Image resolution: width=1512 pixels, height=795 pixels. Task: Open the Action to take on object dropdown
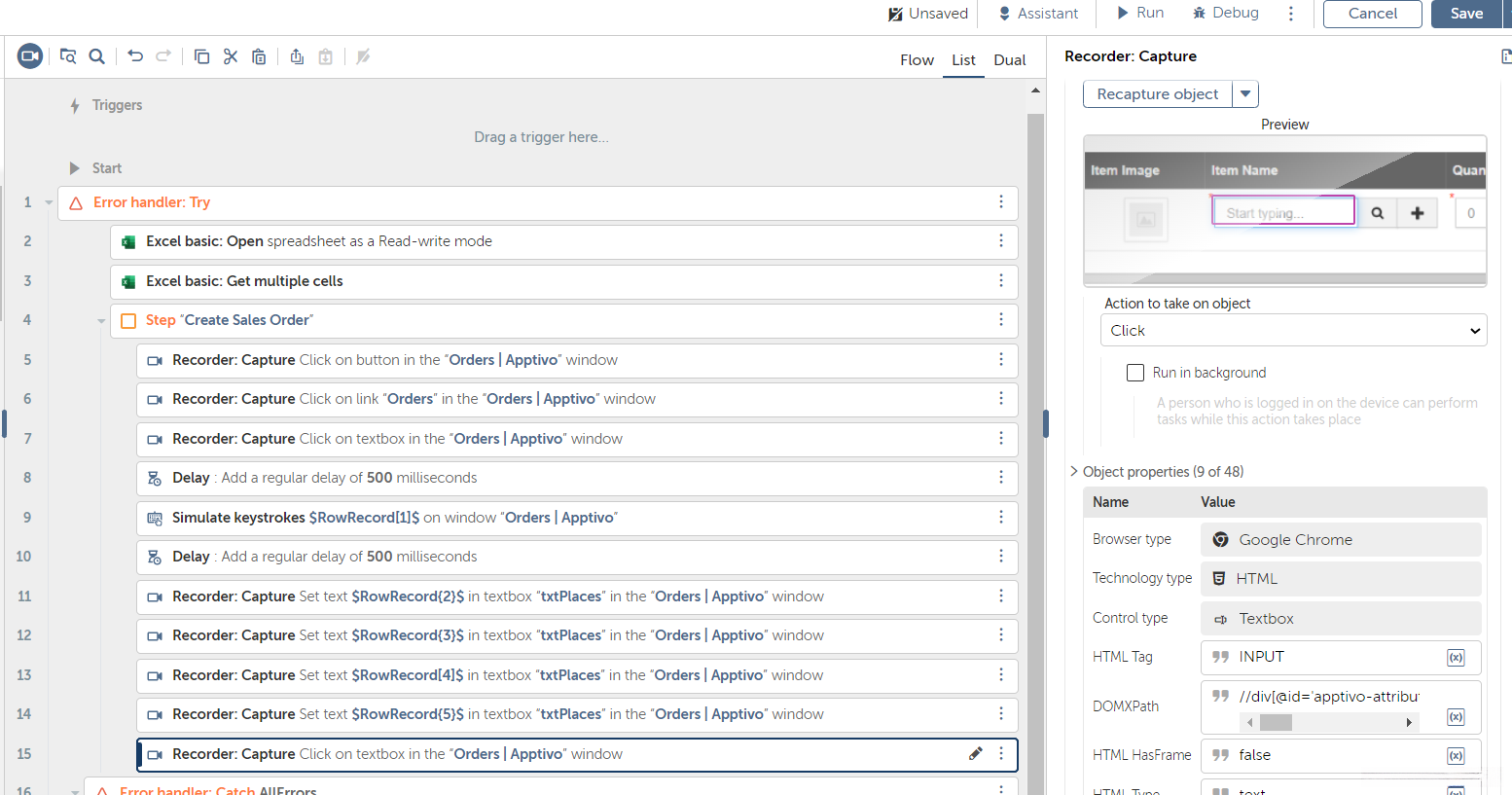click(1293, 331)
